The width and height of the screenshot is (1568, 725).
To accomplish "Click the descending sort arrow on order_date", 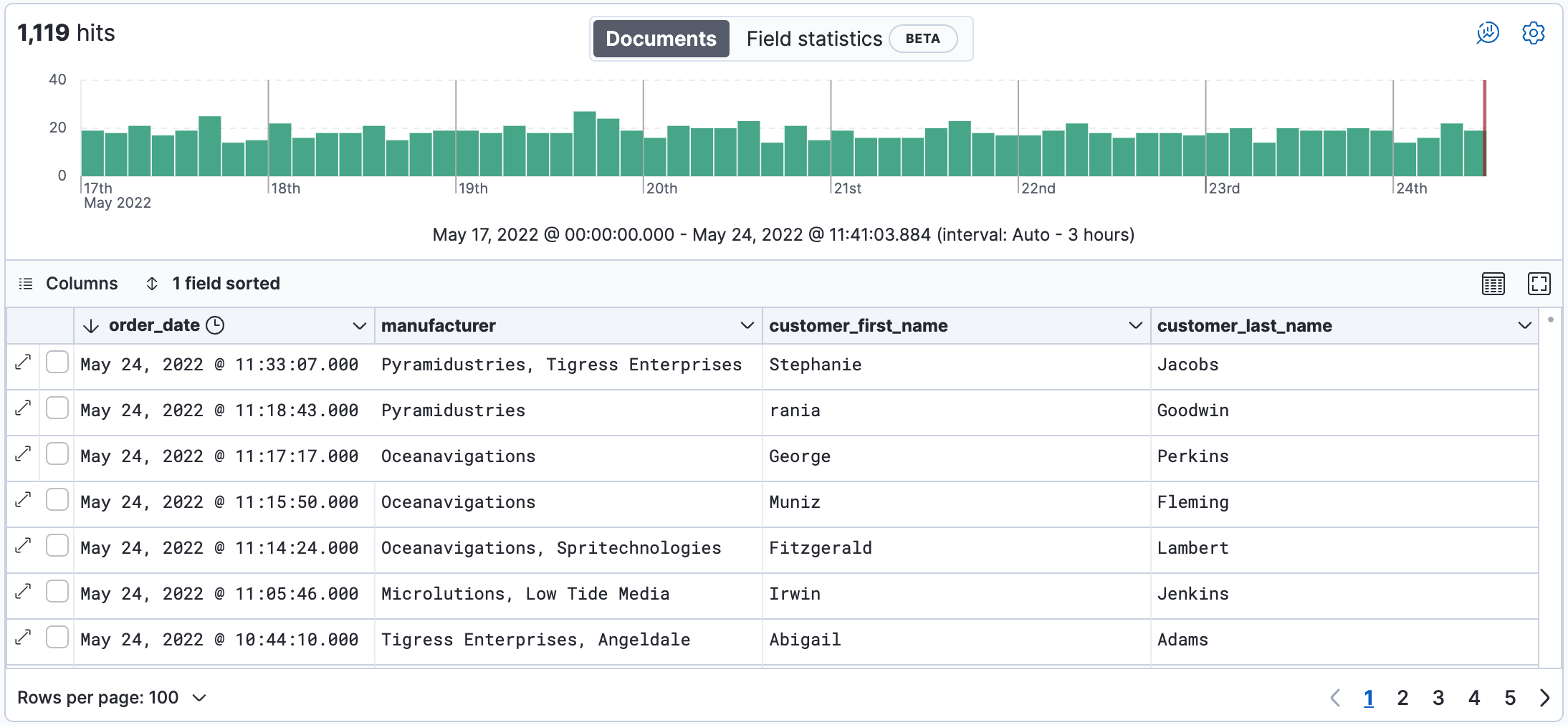I will pos(92,325).
